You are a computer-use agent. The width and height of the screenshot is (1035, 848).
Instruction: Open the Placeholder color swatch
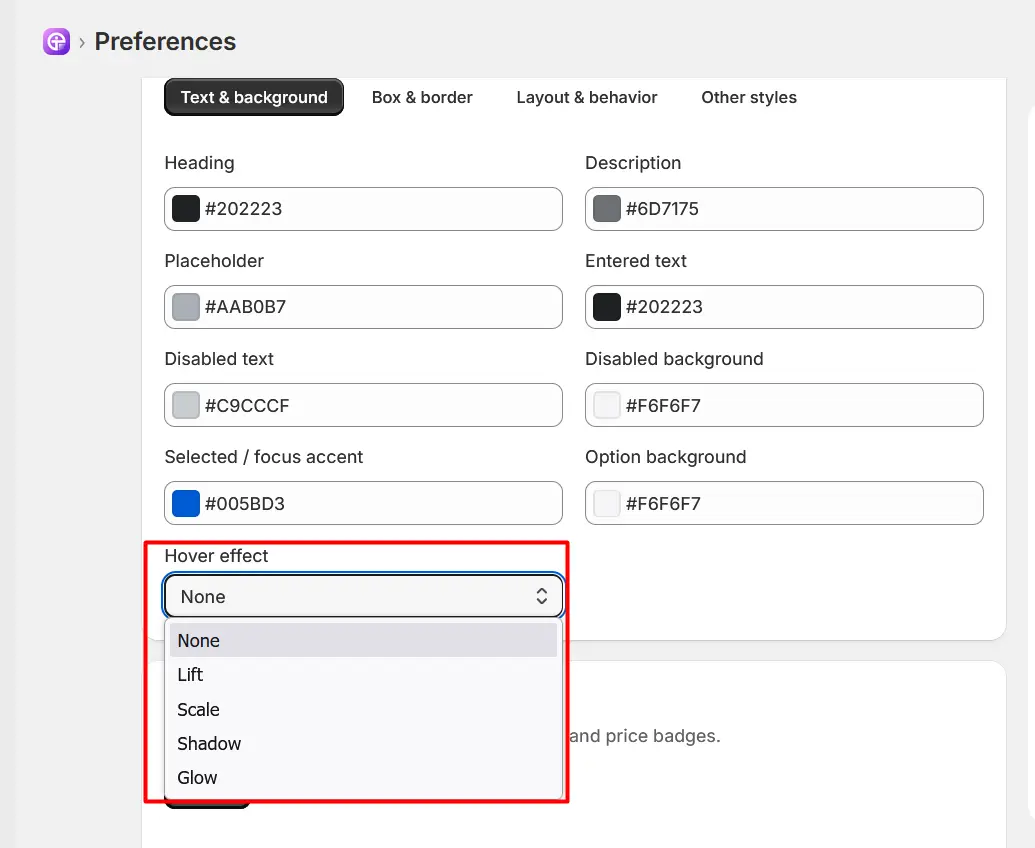pyautogui.click(x=185, y=307)
